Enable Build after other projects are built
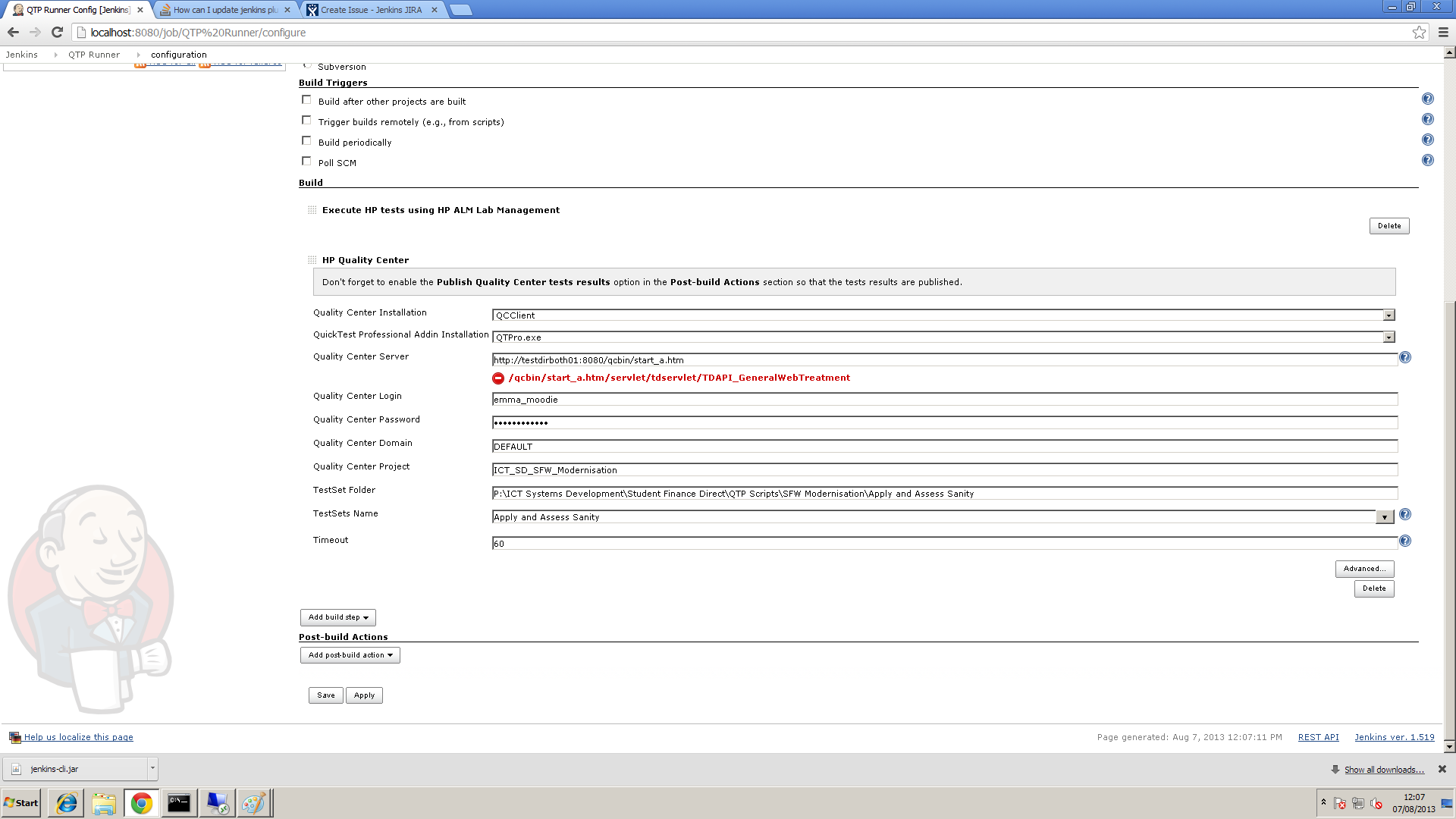1456x819 pixels. pyautogui.click(x=306, y=100)
